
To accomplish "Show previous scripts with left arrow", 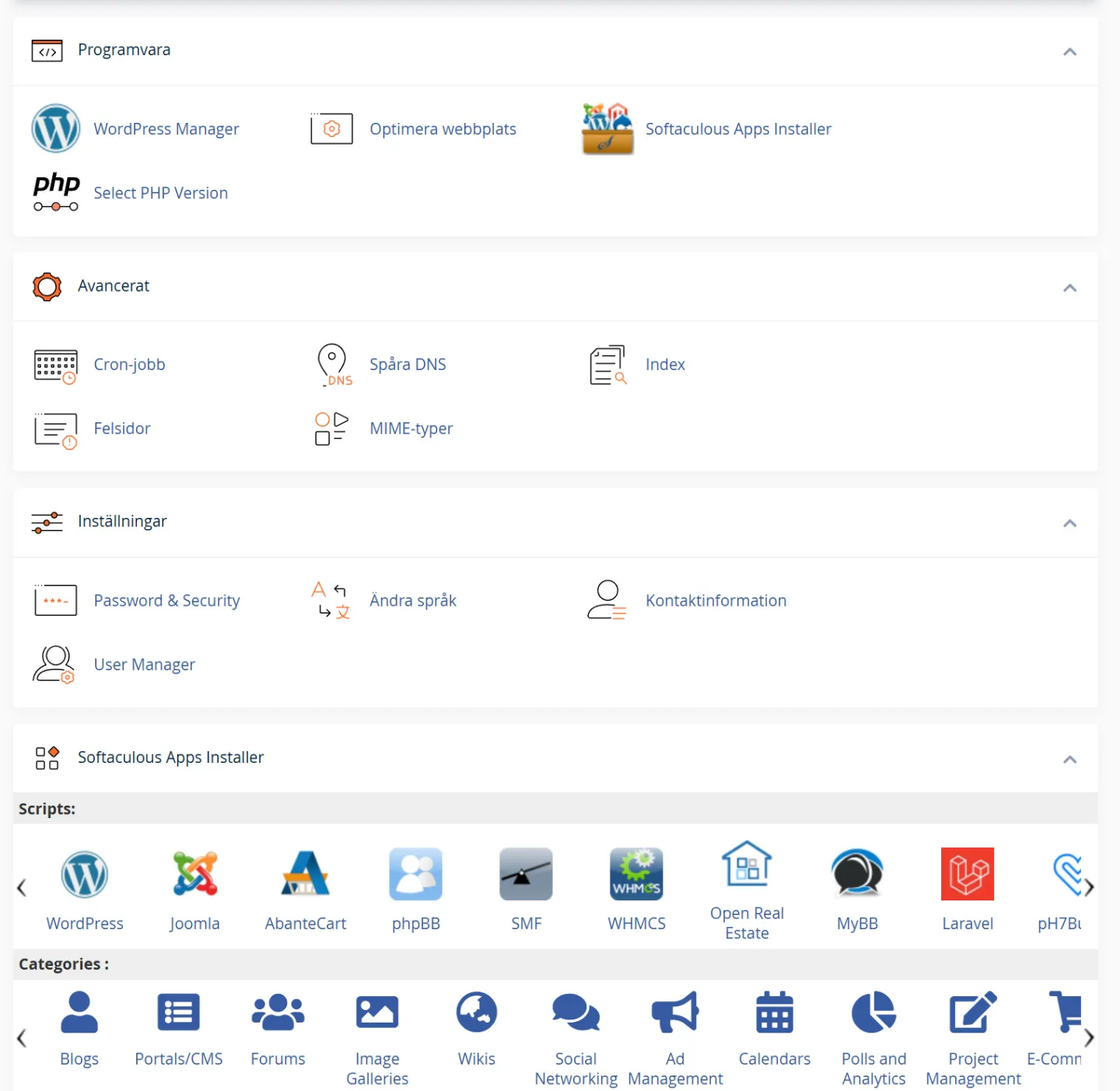I will pyautogui.click(x=22, y=887).
